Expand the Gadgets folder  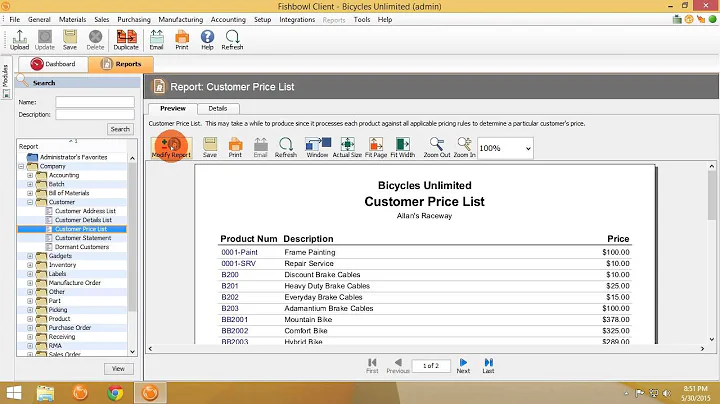pos(30,256)
